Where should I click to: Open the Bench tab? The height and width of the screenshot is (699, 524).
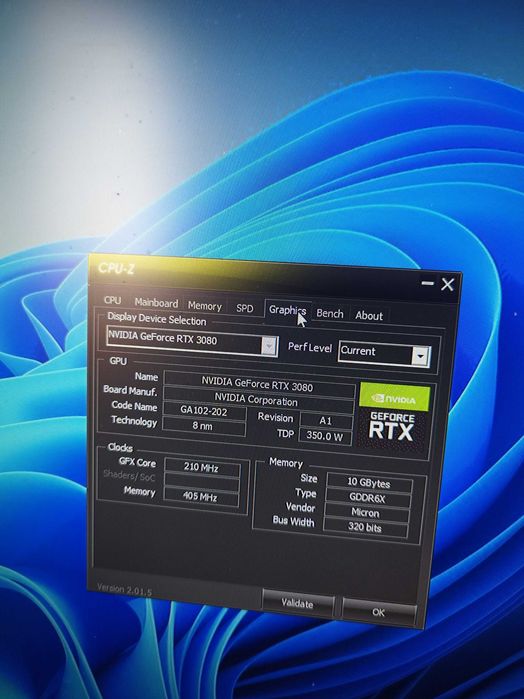pyautogui.click(x=330, y=313)
